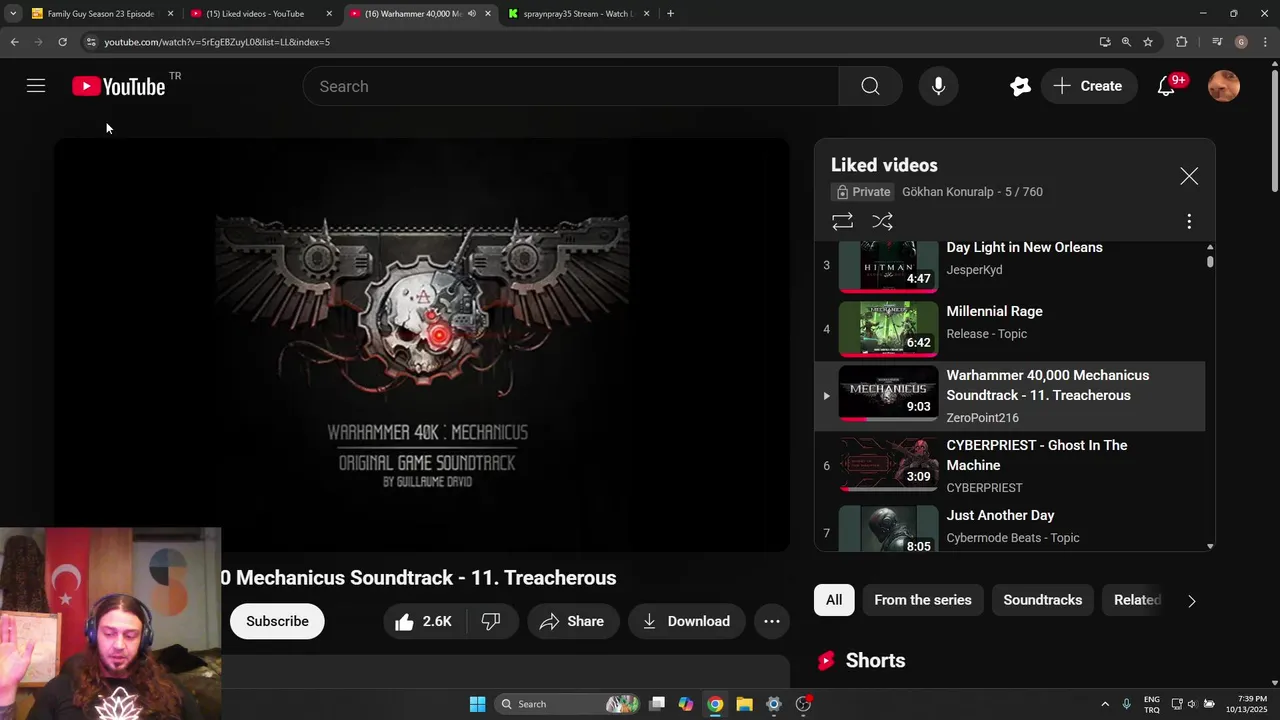Open CYBERPRIEST - Ghost In The Machine

point(1010,466)
